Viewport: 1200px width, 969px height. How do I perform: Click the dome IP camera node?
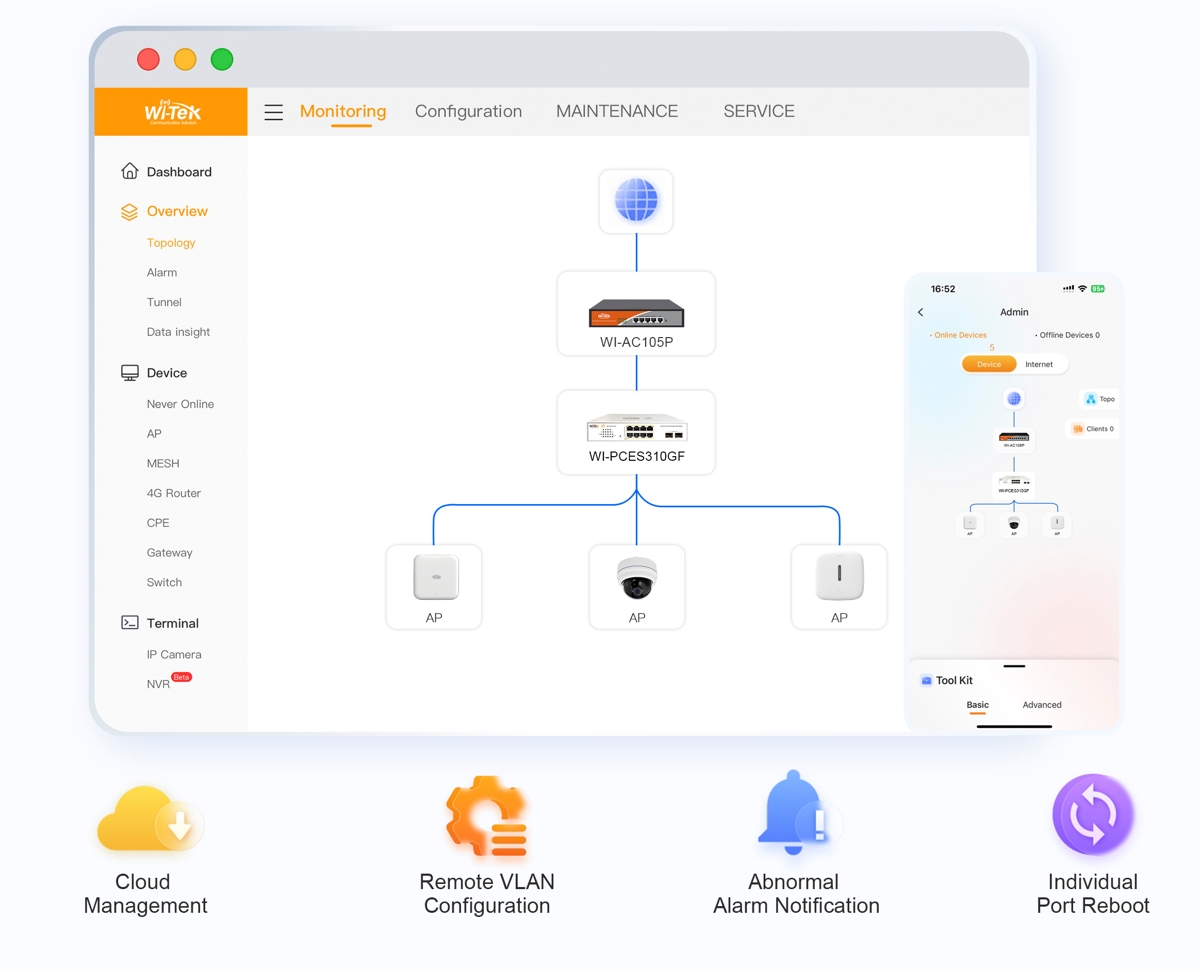[637, 586]
